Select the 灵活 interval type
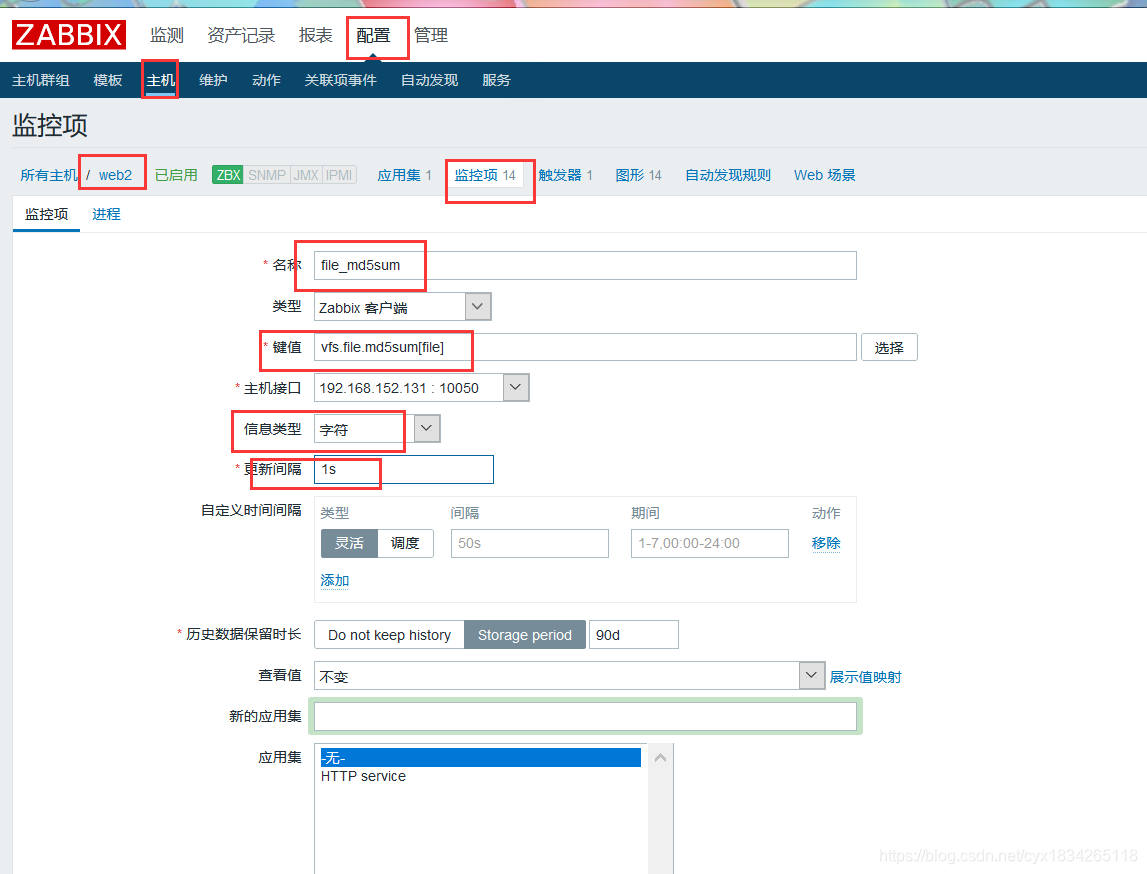Image resolution: width=1147 pixels, height=874 pixels. click(349, 543)
